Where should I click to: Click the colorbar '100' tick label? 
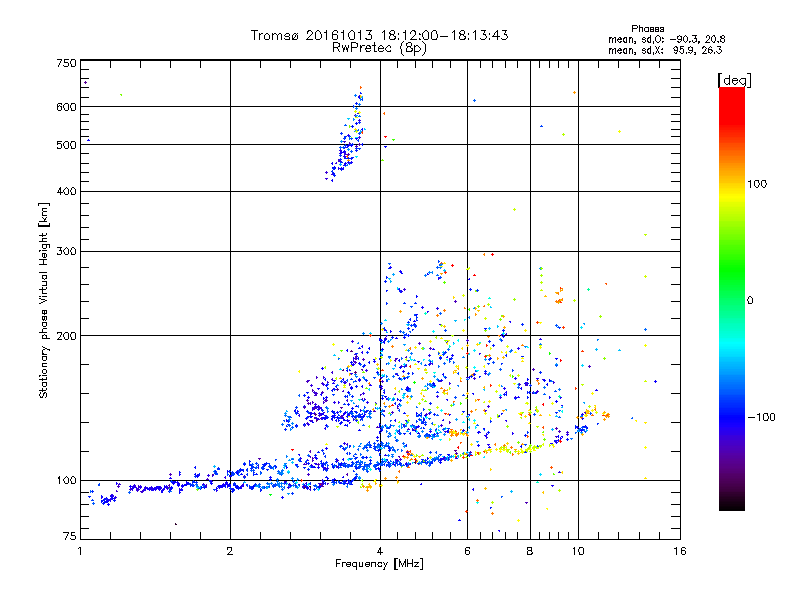pos(757,184)
